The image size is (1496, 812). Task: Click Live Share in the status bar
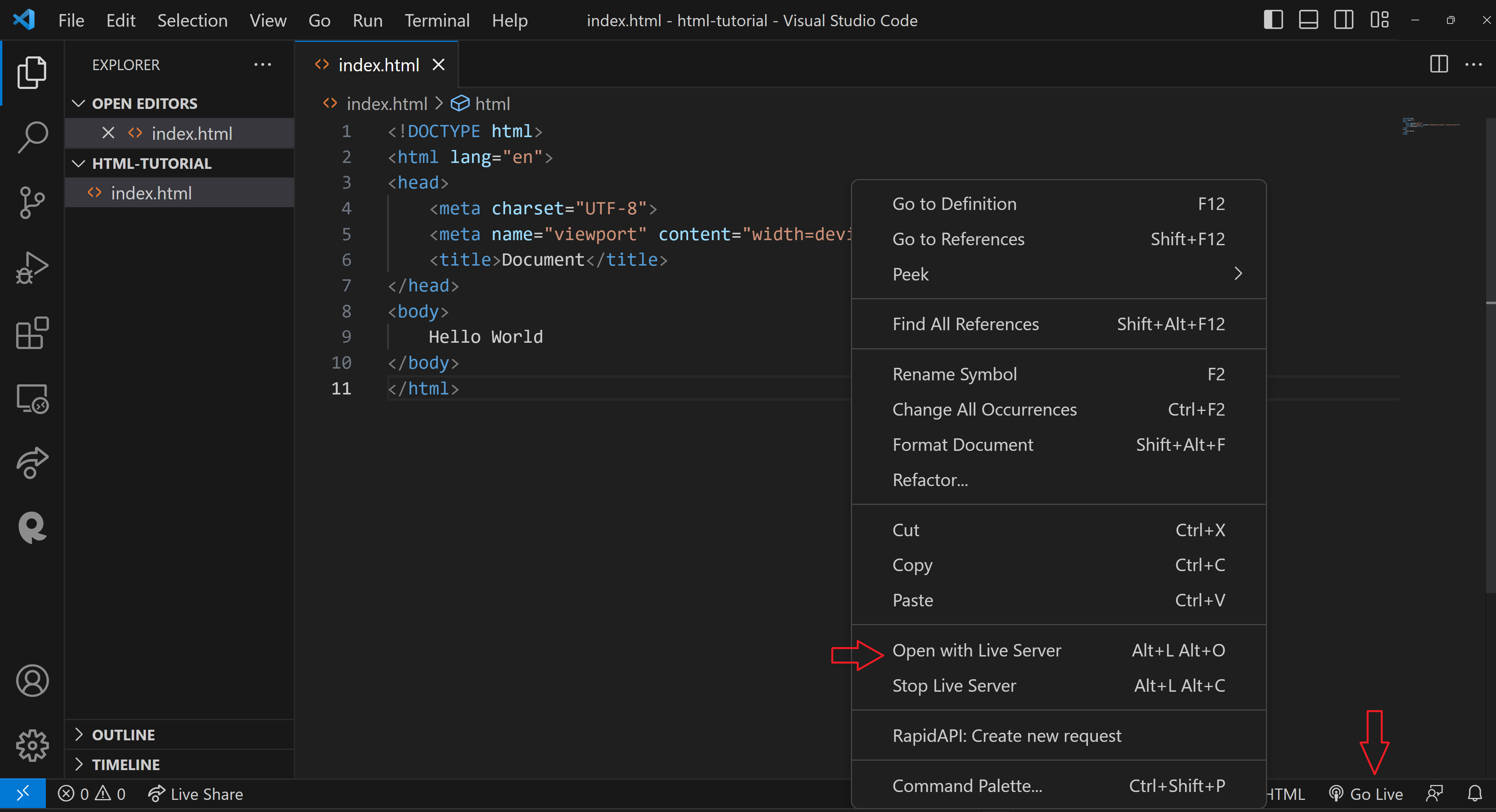[196, 794]
